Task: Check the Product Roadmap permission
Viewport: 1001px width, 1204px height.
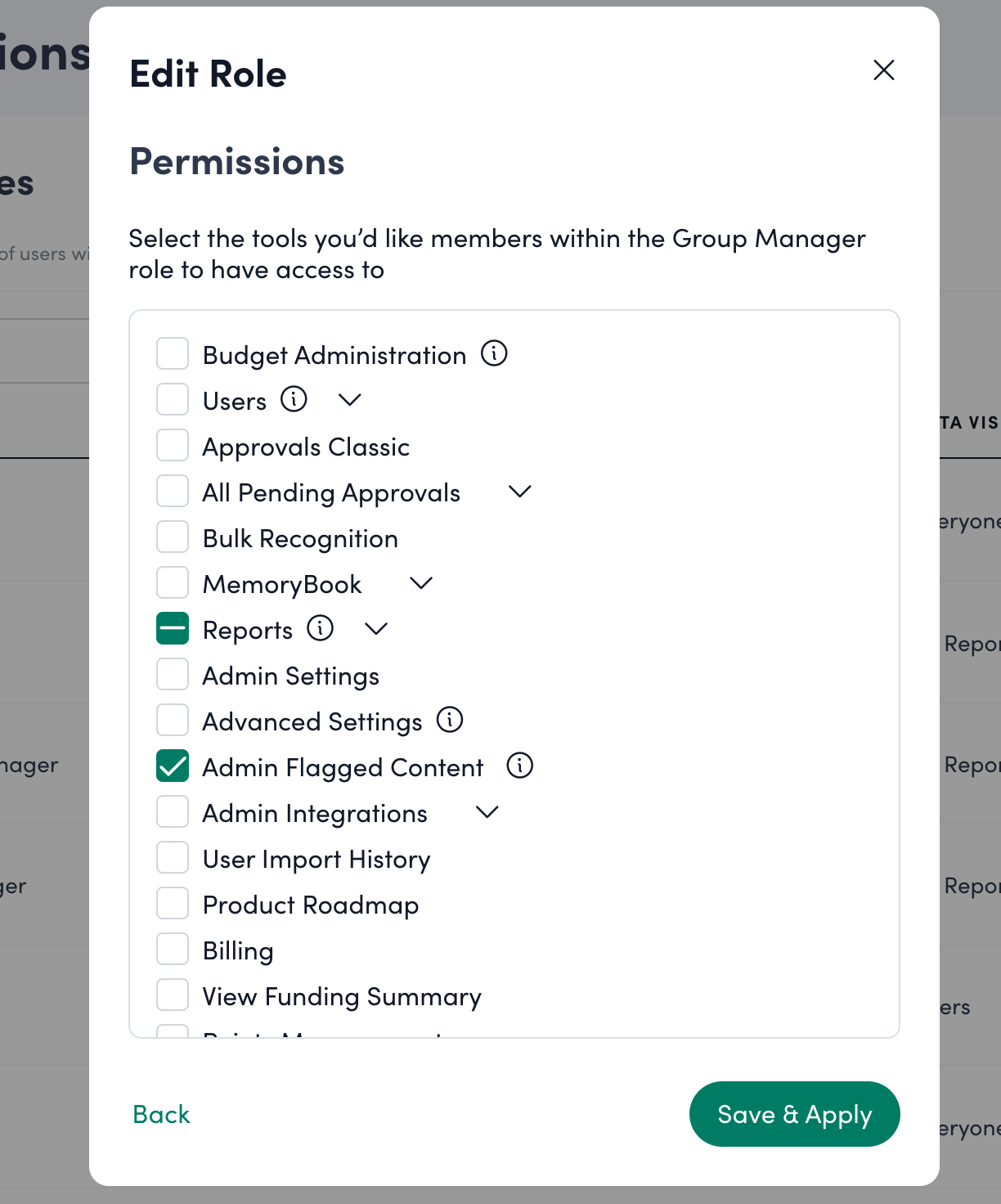Action: click(x=173, y=904)
